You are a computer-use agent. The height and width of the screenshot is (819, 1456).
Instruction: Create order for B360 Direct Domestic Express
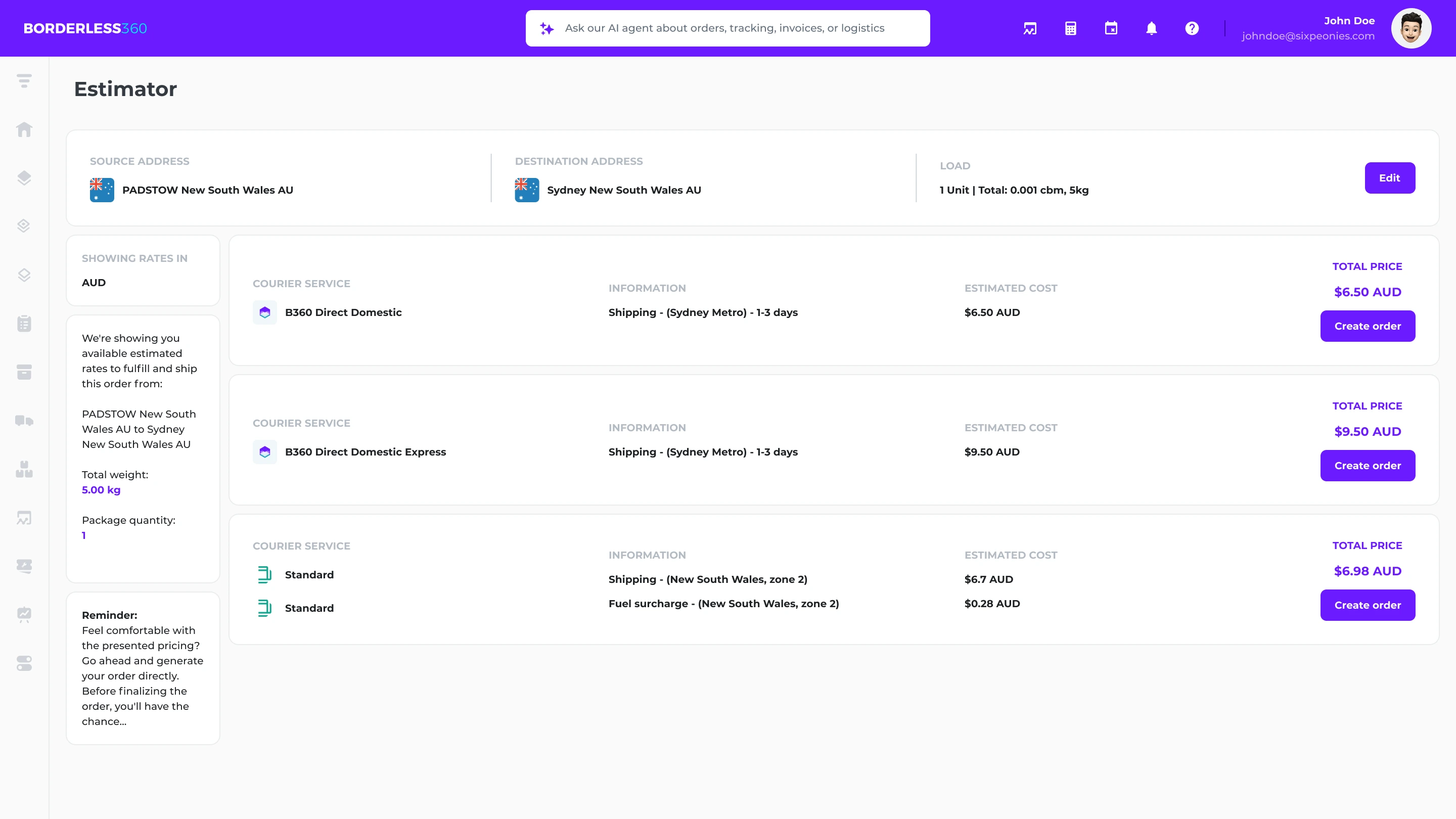1367,466
